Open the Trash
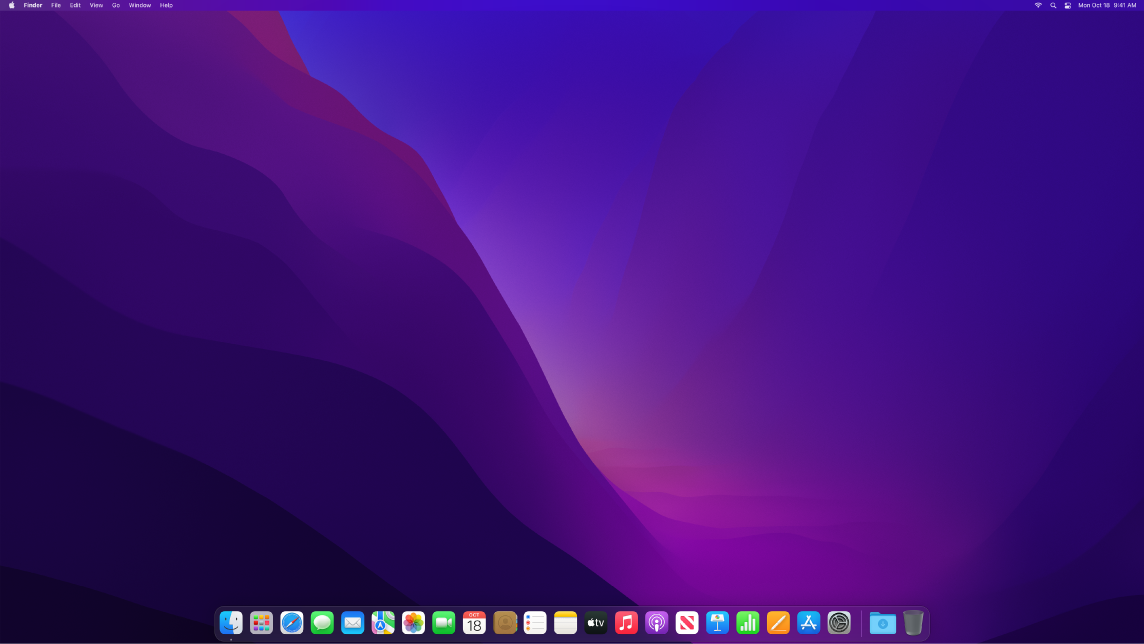 [x=914, y=622]
